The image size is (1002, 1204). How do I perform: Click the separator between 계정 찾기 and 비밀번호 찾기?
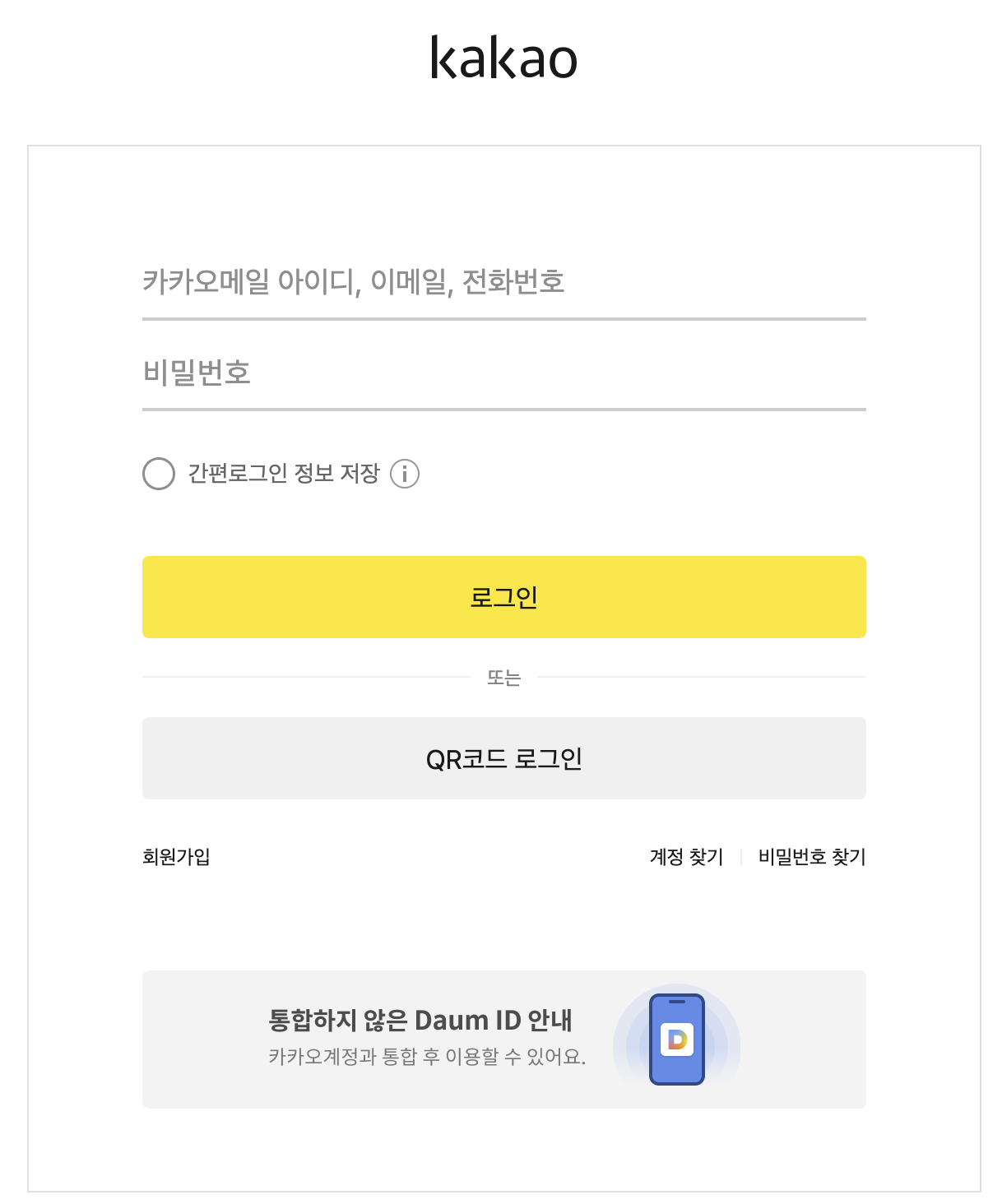(x=741, y=857)
